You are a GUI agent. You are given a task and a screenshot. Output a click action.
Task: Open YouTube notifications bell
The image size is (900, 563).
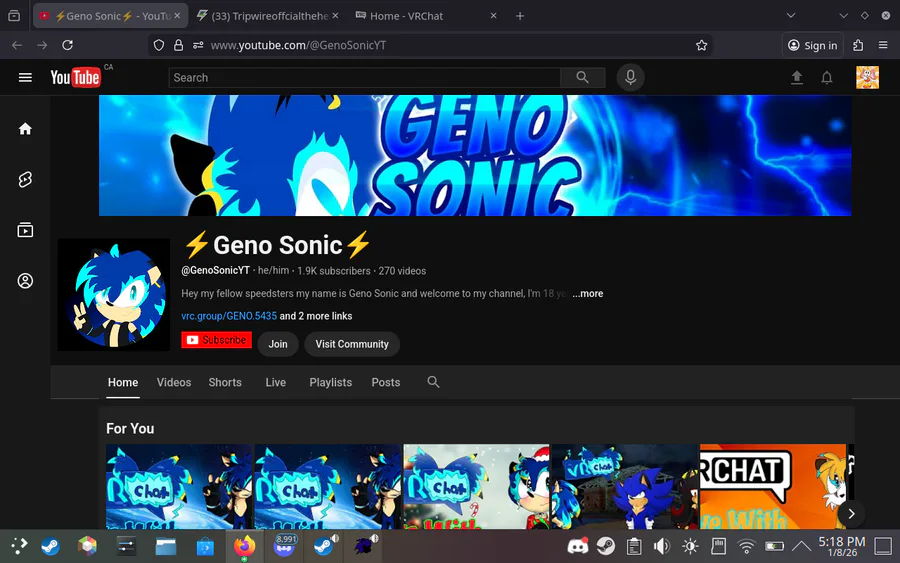pyautogui.click(x=827, y=77)
